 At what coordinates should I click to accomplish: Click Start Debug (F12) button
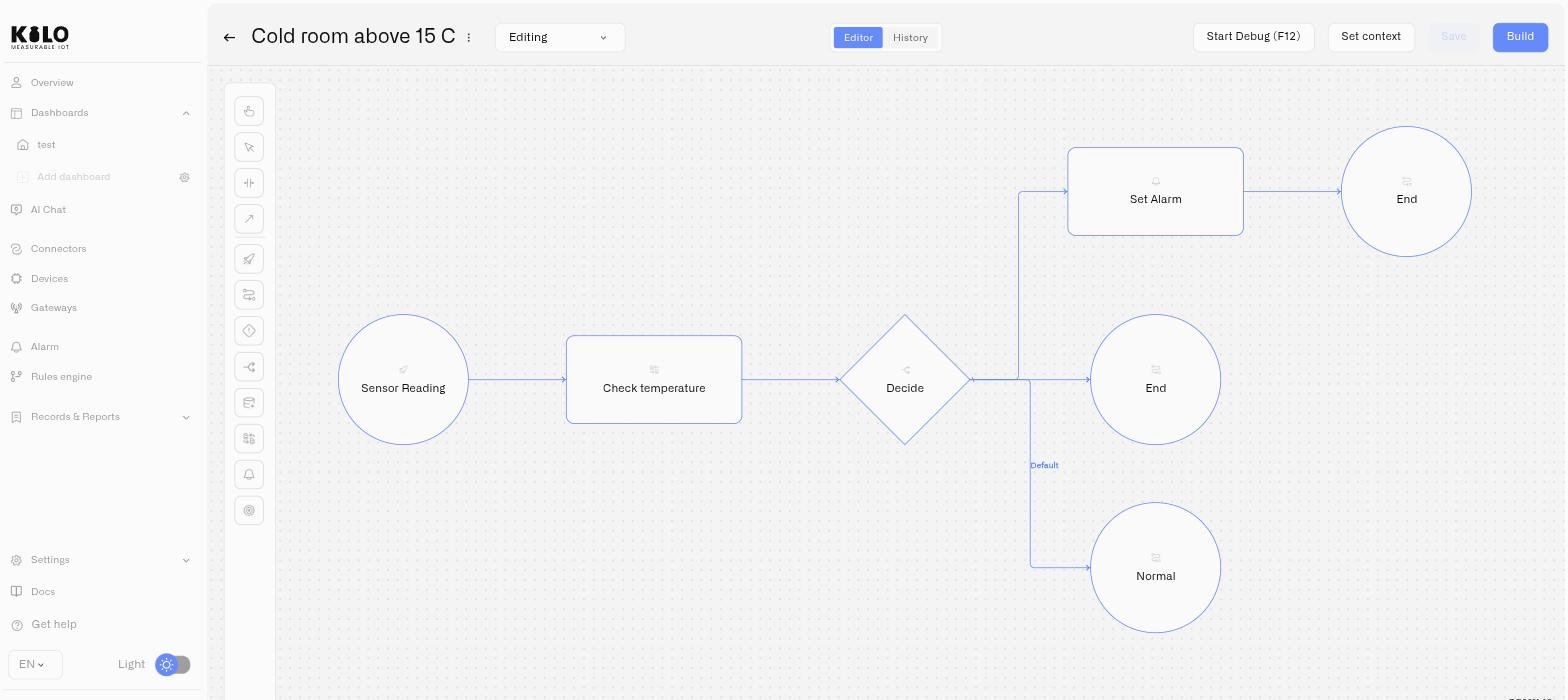(x=1253, y=37)
